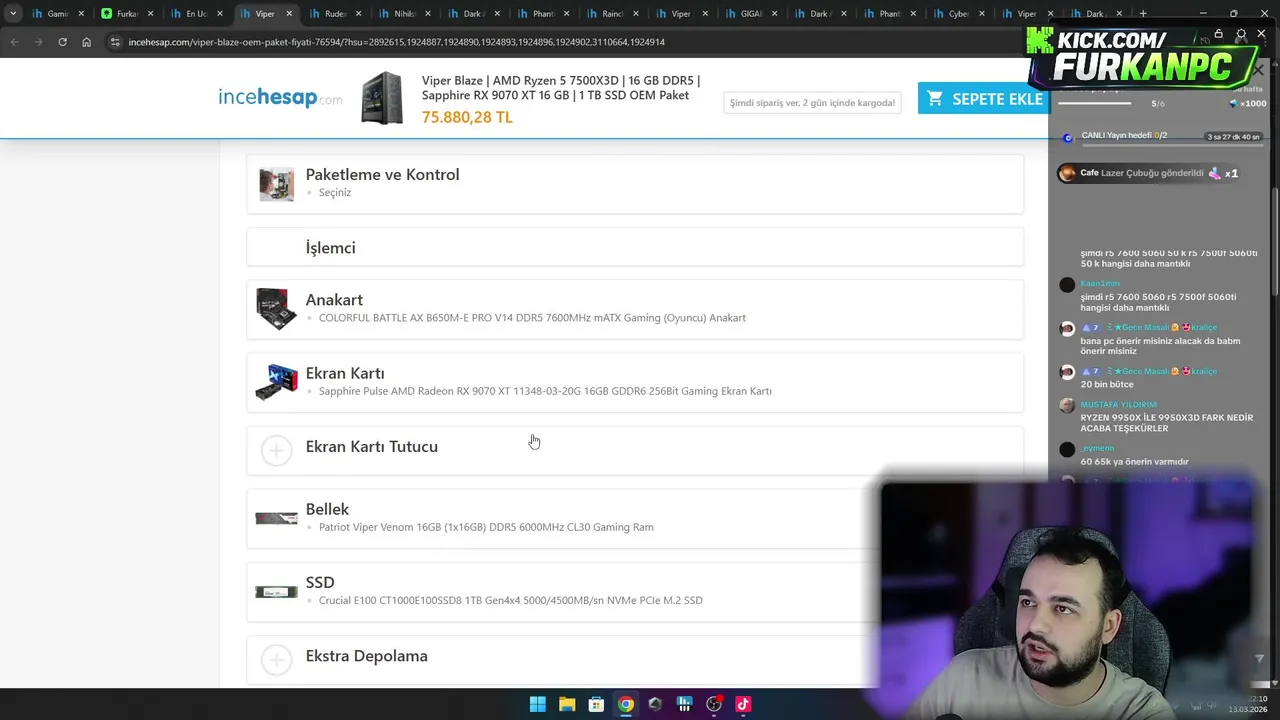Switch to the Gami browser tab
This screenshot has height=720, width=1280.
point(57,14)
